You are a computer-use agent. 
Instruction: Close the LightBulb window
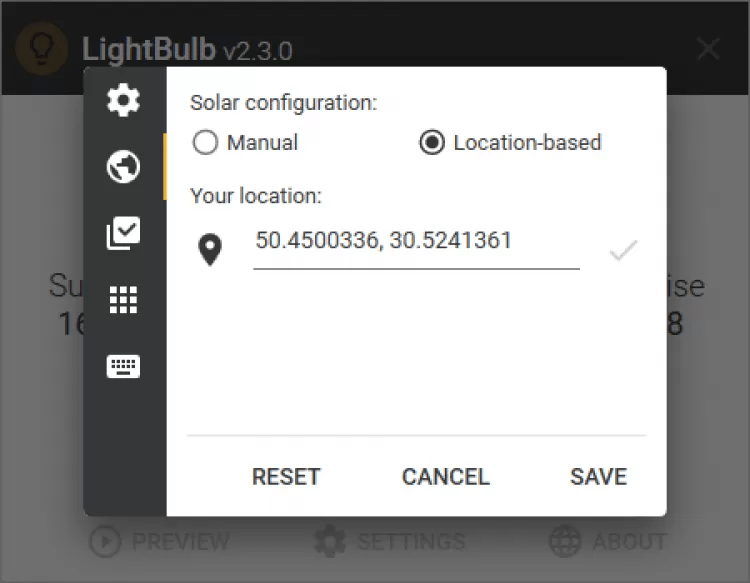click(x=708, y=48)
